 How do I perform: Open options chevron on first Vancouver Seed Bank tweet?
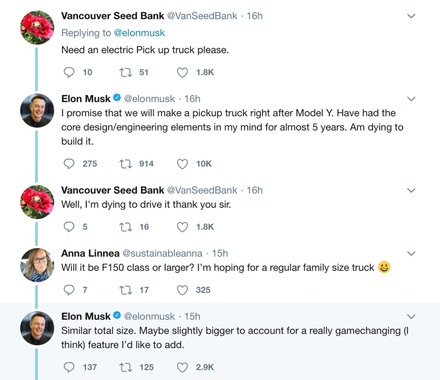411,16
